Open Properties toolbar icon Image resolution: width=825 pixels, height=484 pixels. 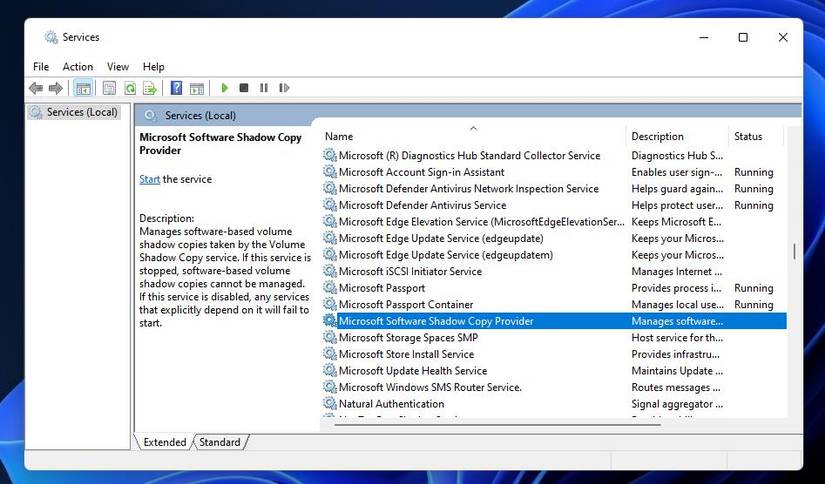(109, 88)
